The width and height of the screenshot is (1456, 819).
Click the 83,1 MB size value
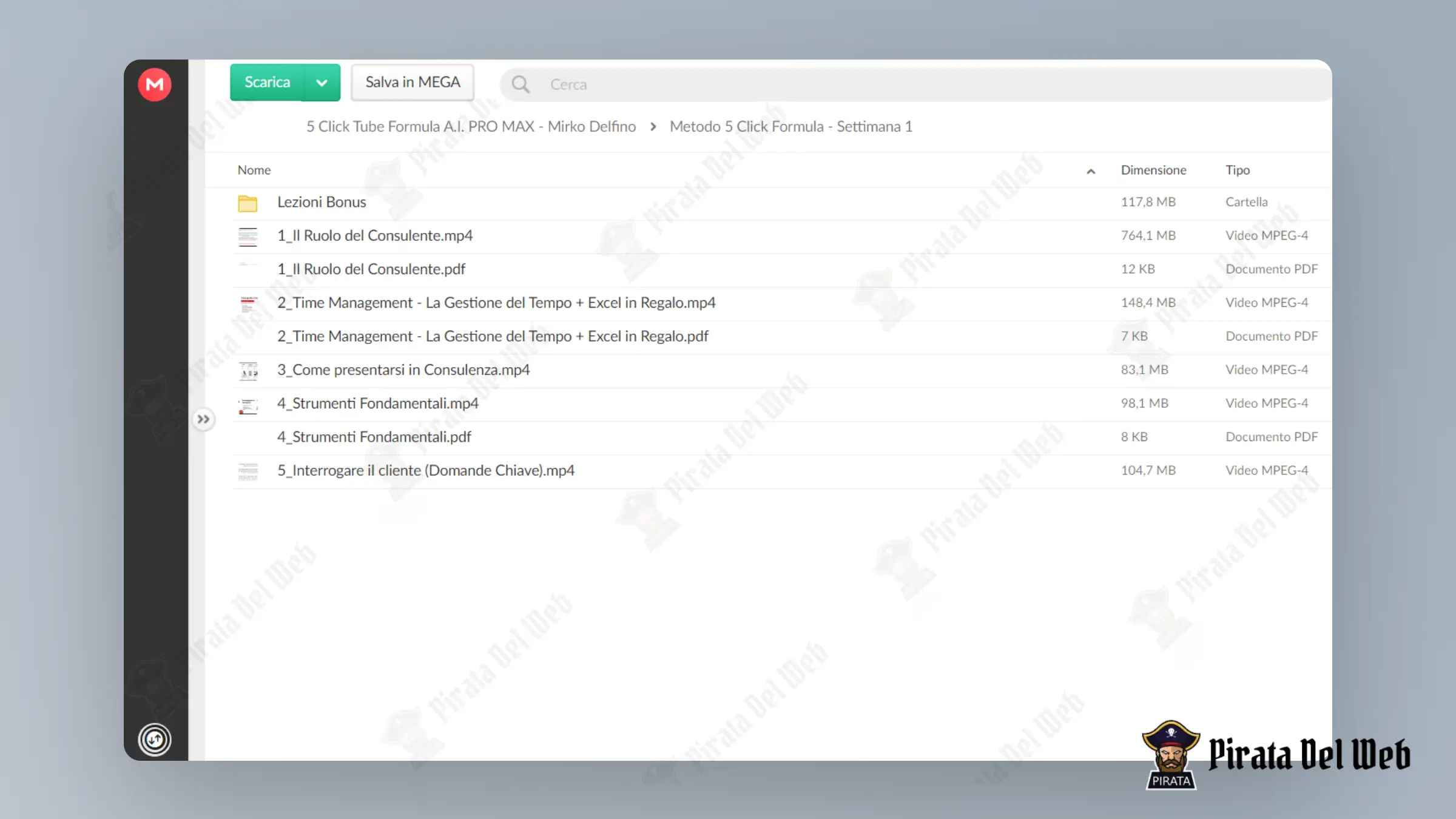[x=1144, y=369]
